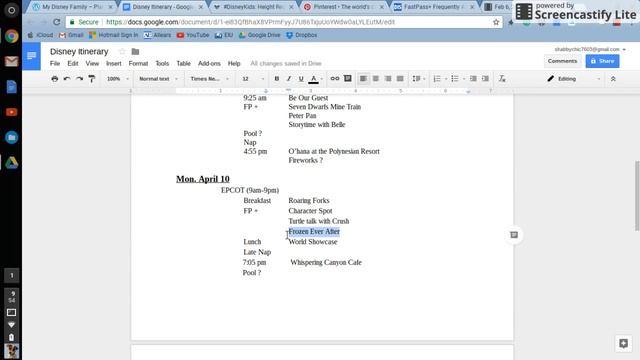This screenshot has width=640, height=360.
Task: Toggle Italic formatting
Action: (x=289, y=79)
